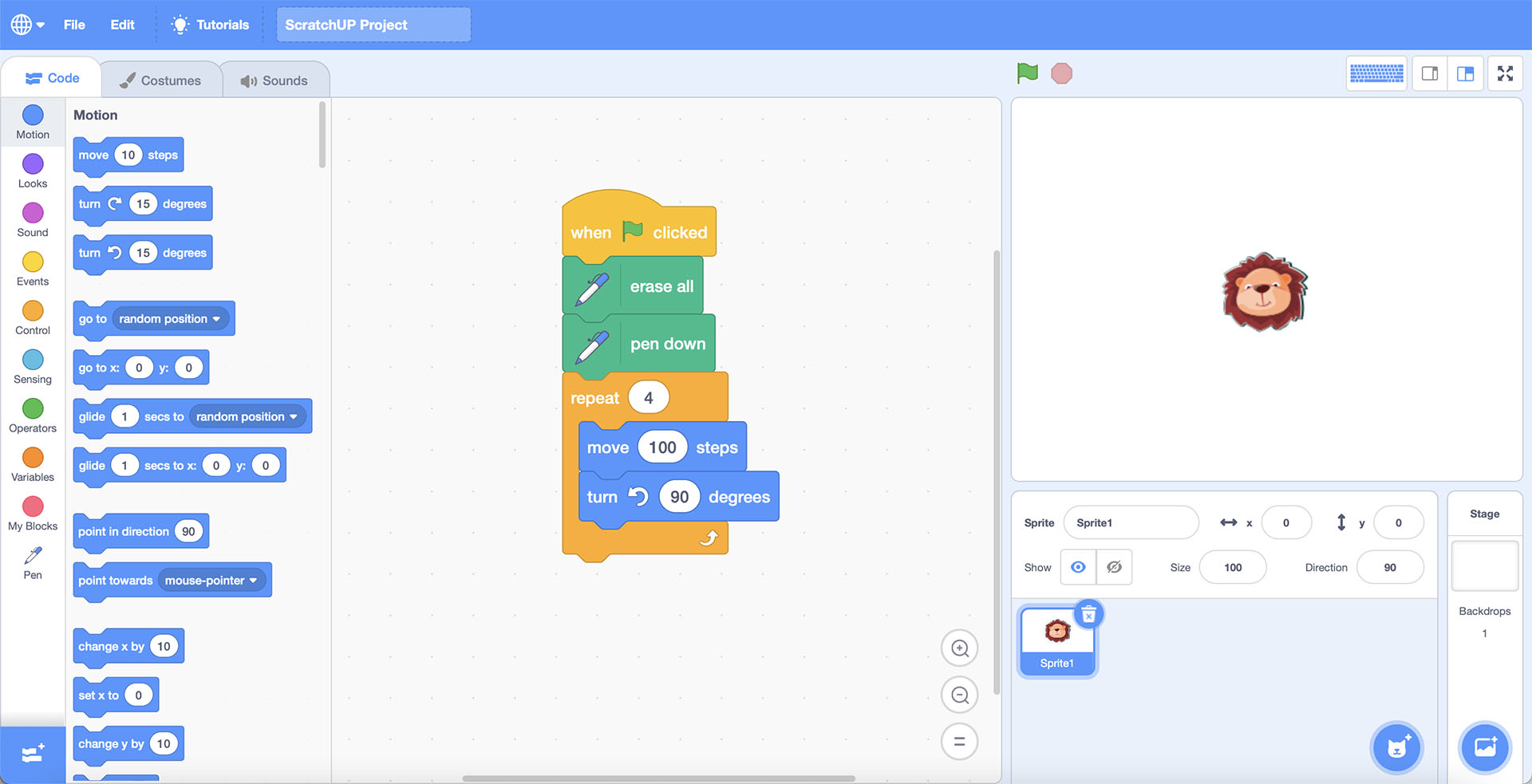The height and width of the screenshot is (784, 1532).
Task: Switch to the Costumes tab
Action: (x=160, y=81)
